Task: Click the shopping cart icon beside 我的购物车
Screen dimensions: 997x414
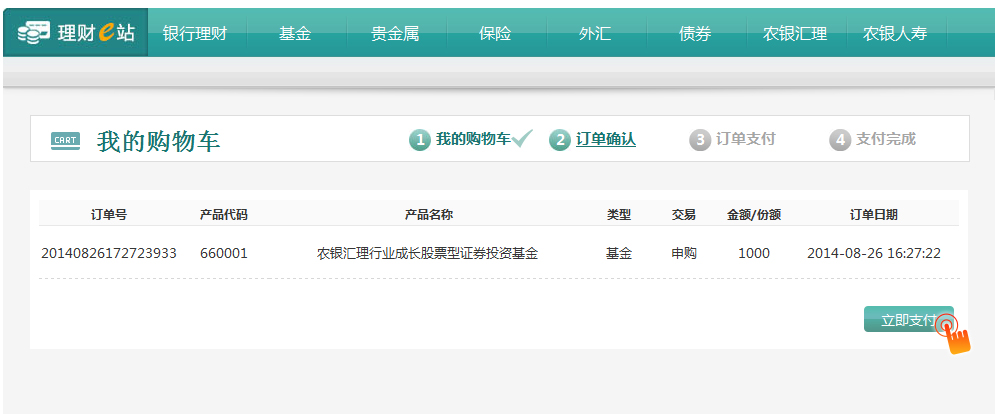Action: [65, 140]
